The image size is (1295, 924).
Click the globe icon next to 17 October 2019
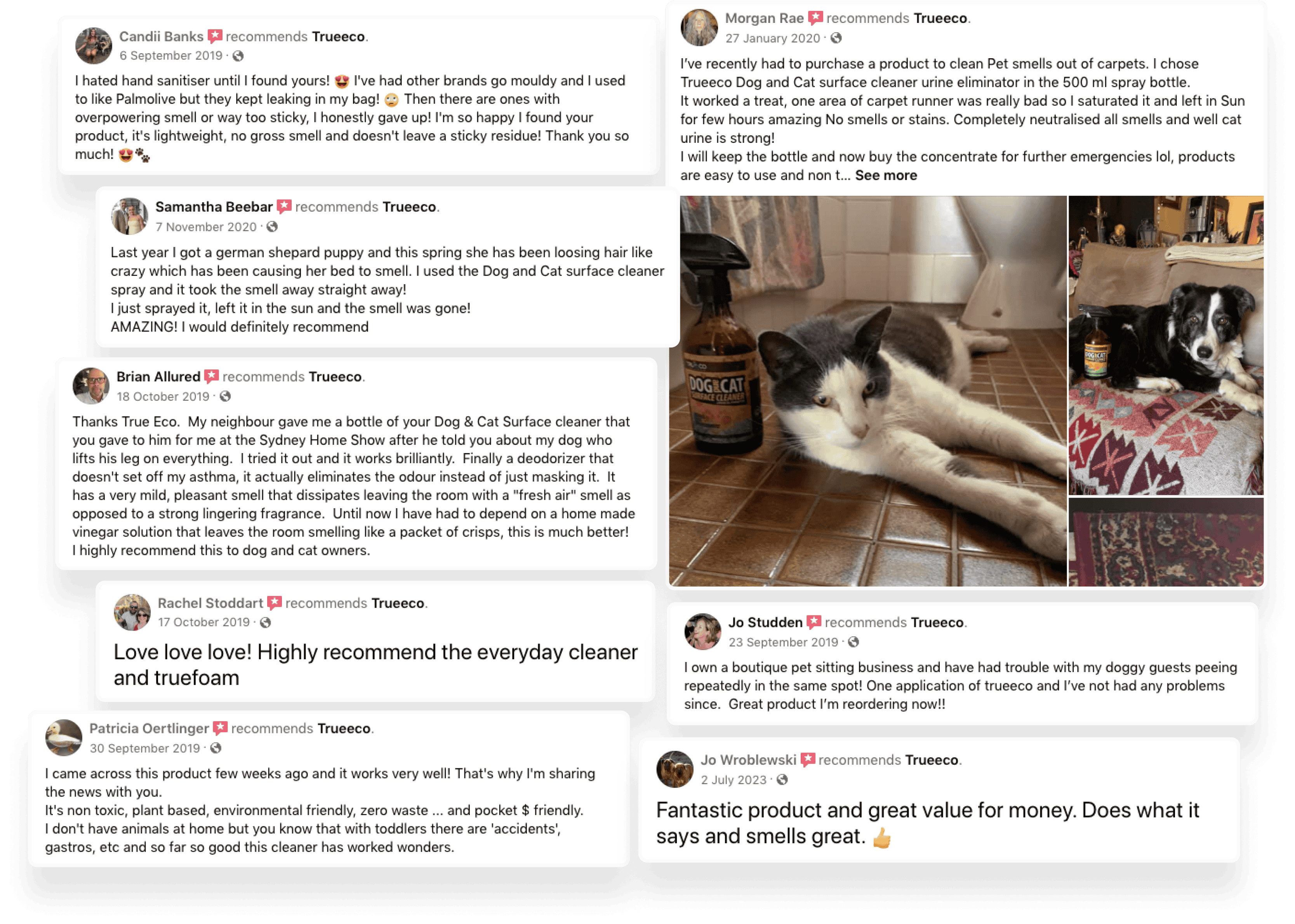pyautogui.click(x=265, y=622)
